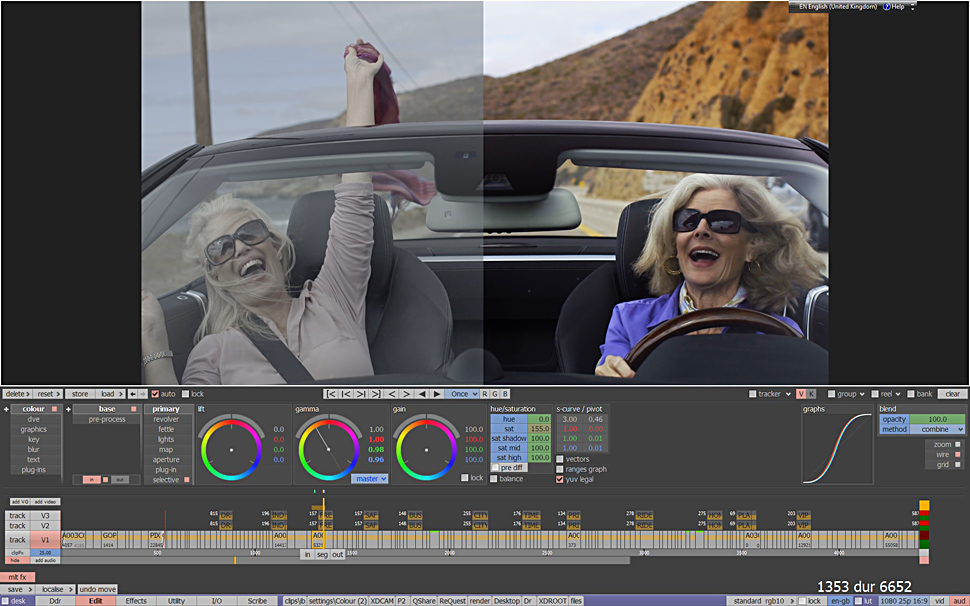Expand the blend method combine dropdown
Image resolution: width=970 pixels, height=606 pixels.
point(937,429)
